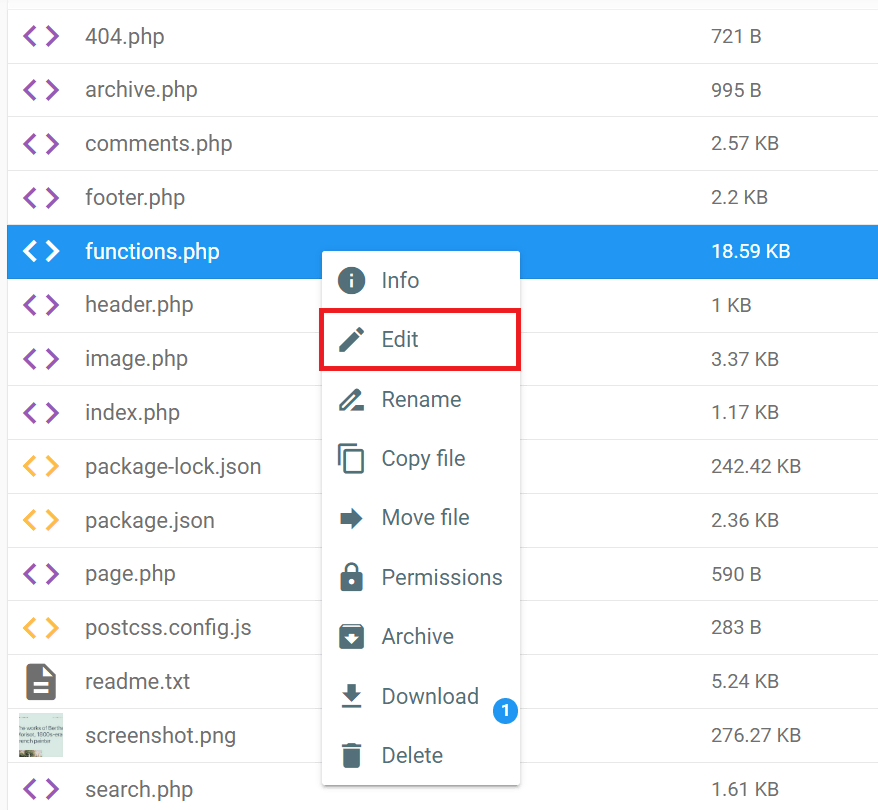
Task: Click the code icon beside functions.php
Action: (40, 251)
